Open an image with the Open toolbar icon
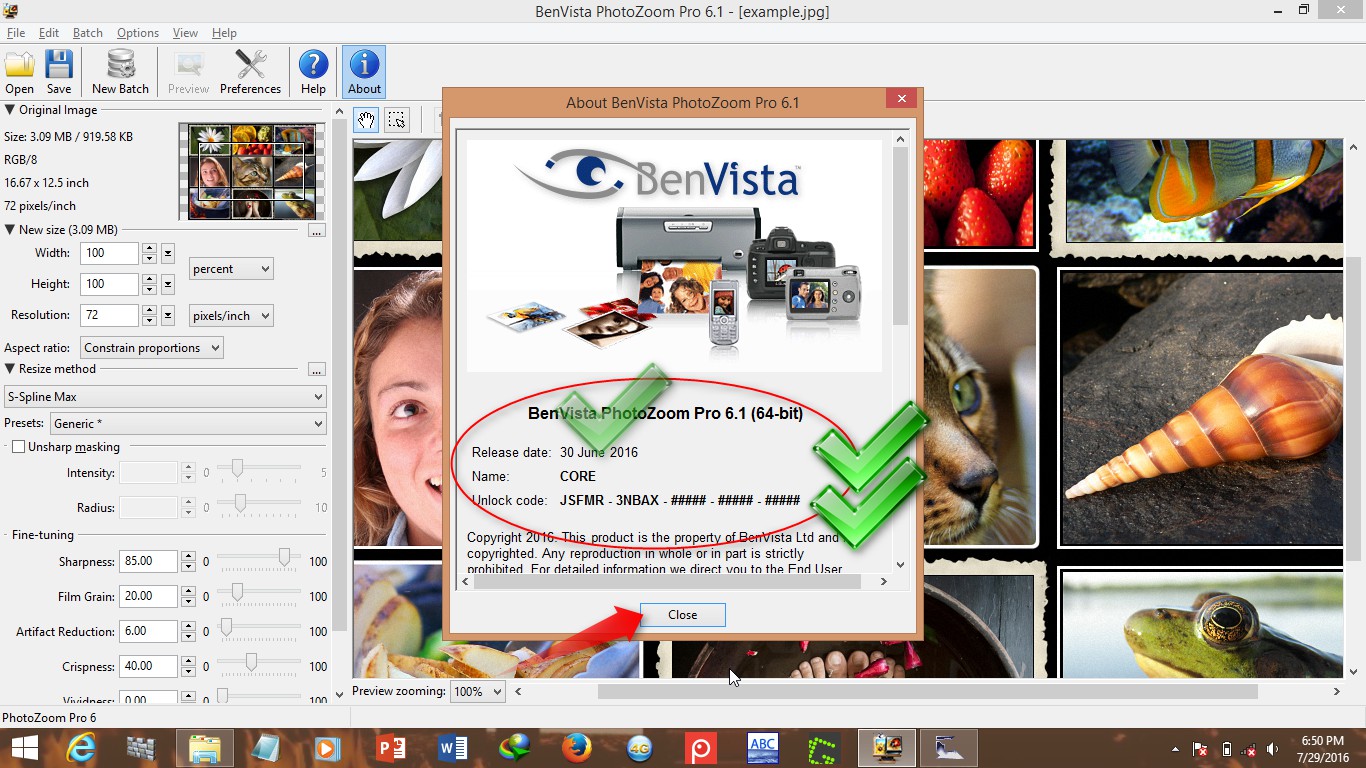1366x768 pixels. point(19,72)
